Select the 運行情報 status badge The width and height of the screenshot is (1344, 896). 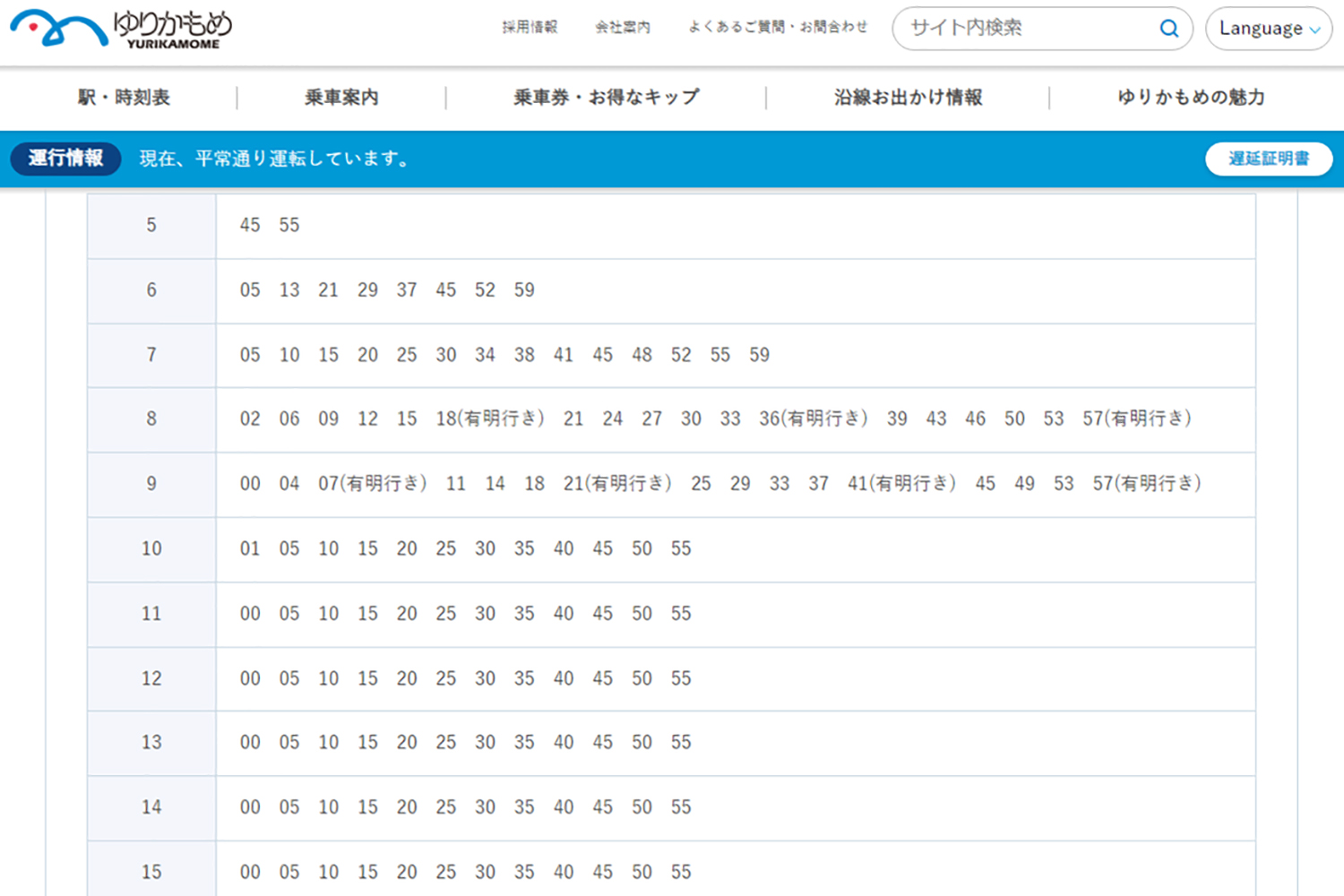65,159
